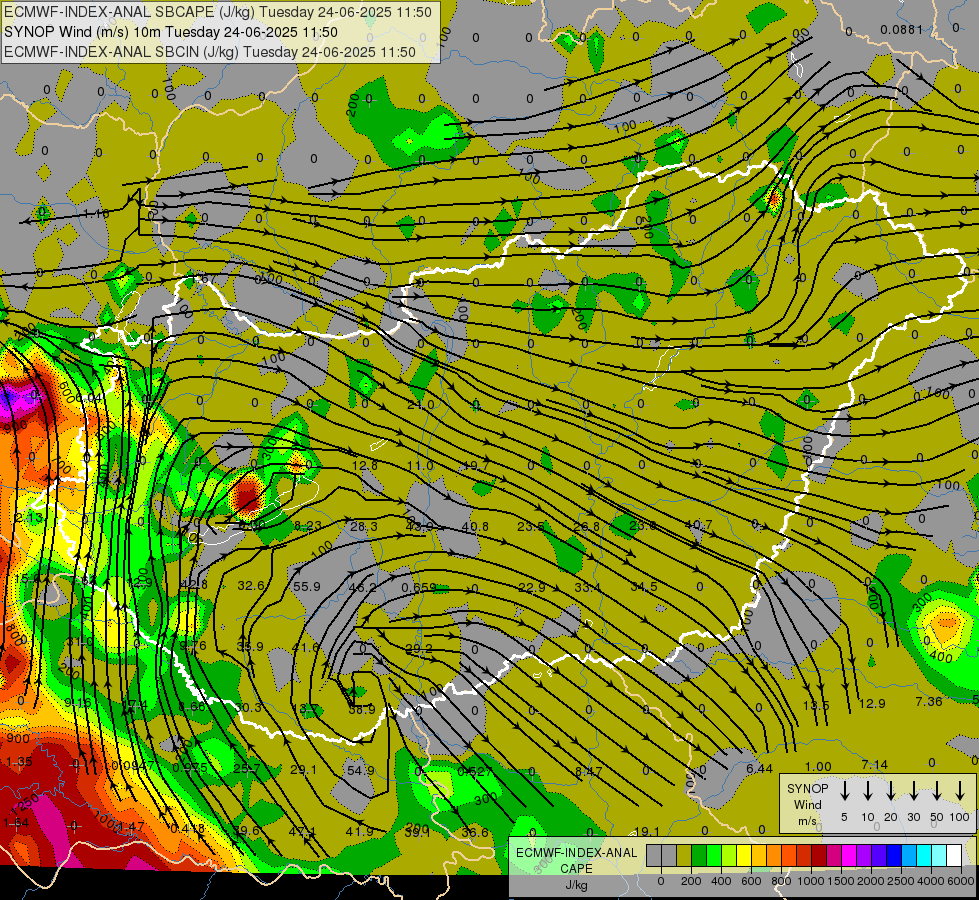
Task: Click the map value 7.14
Action: pos(874,764)
